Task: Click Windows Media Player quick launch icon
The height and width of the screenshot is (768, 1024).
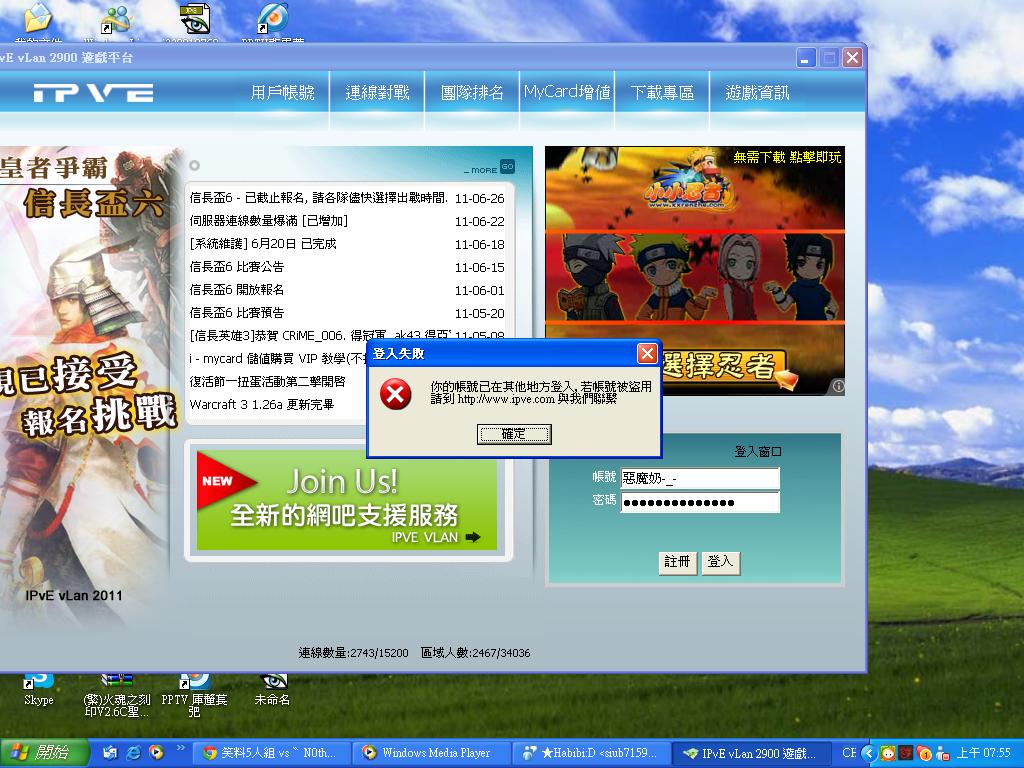Action: [156, 753]
